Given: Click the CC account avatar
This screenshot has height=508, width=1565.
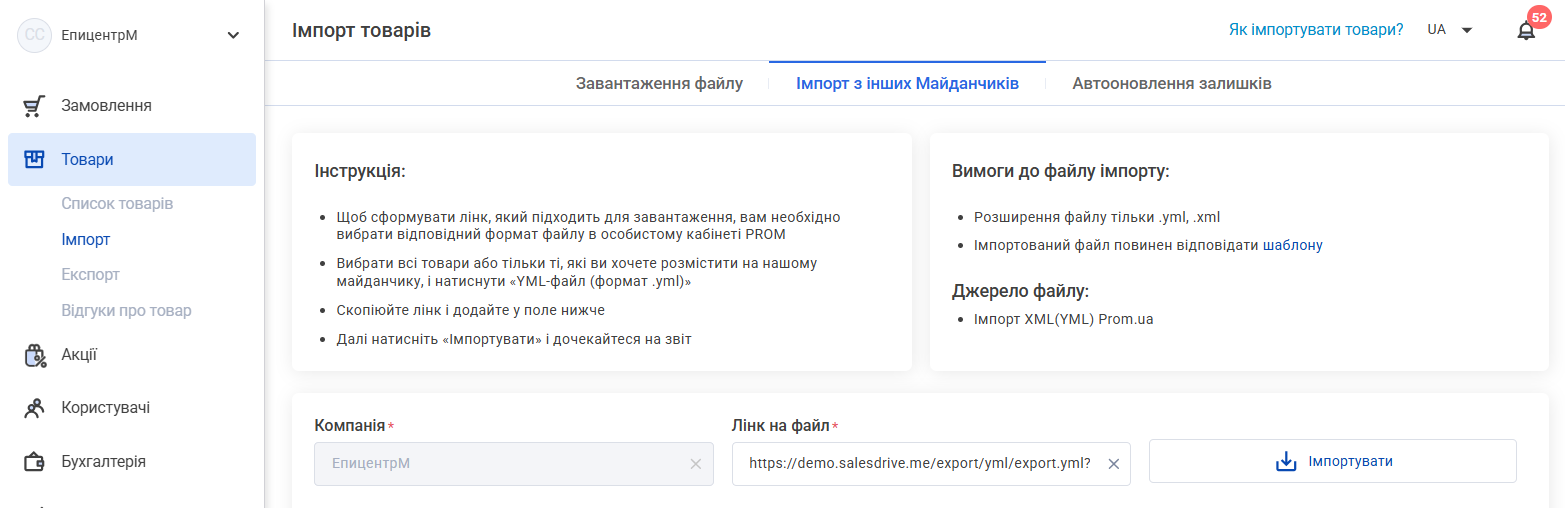Looking at the screenshot, I should click(35, 35).
